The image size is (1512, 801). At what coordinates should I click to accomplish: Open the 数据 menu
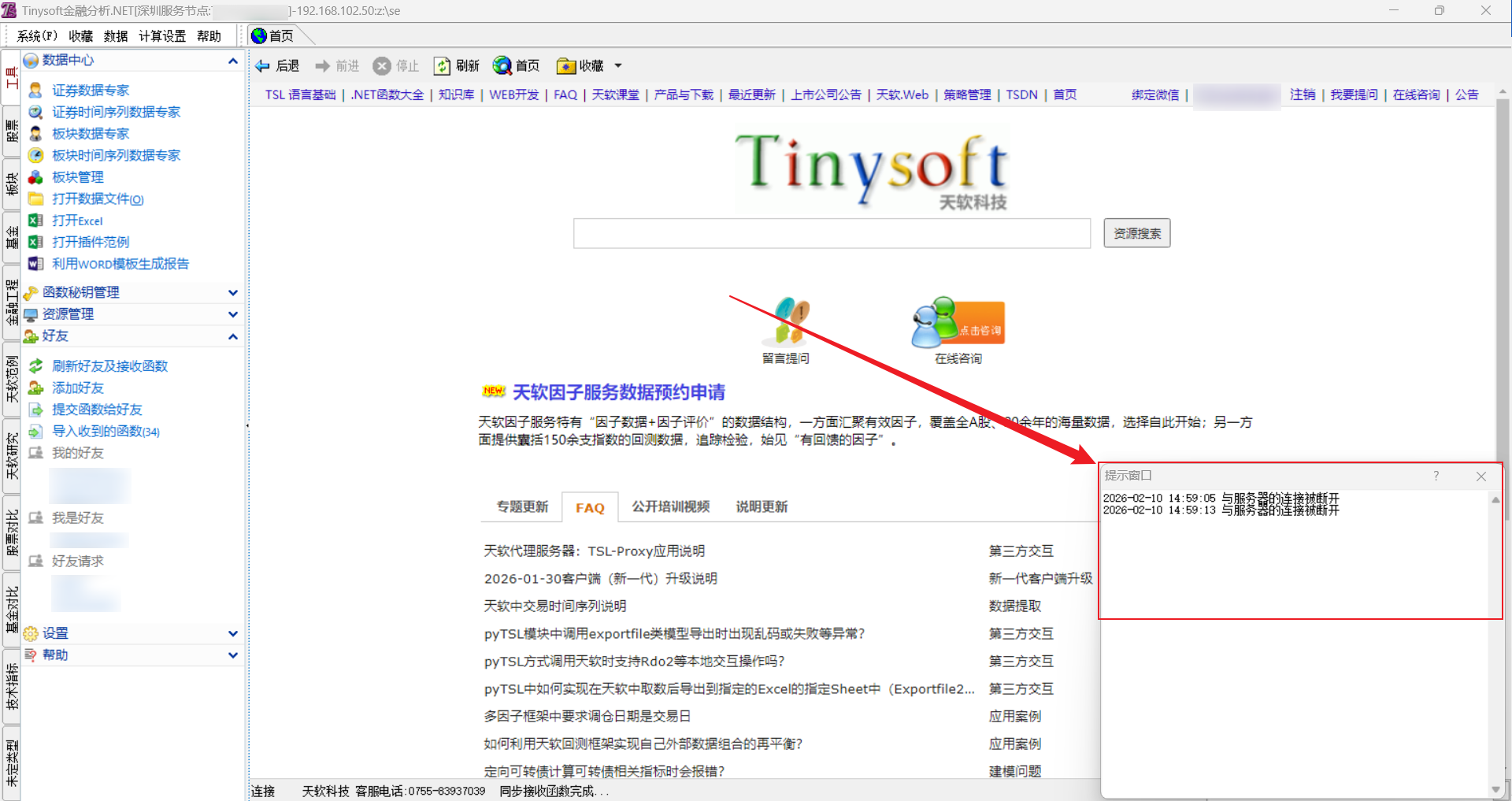pyautogui.click(x=116, y=36)
